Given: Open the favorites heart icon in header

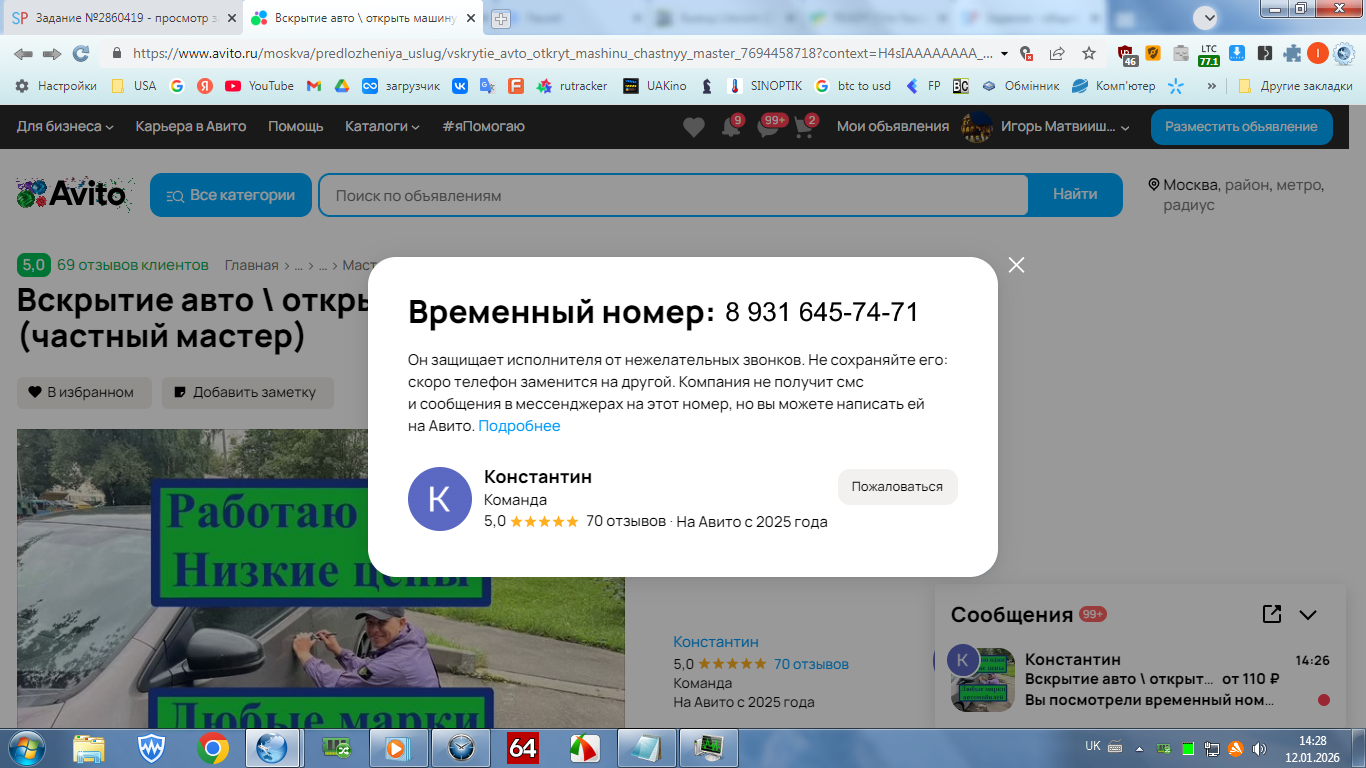Looking at the screenshot, I should pyautogui.click(x=694, y=127).
